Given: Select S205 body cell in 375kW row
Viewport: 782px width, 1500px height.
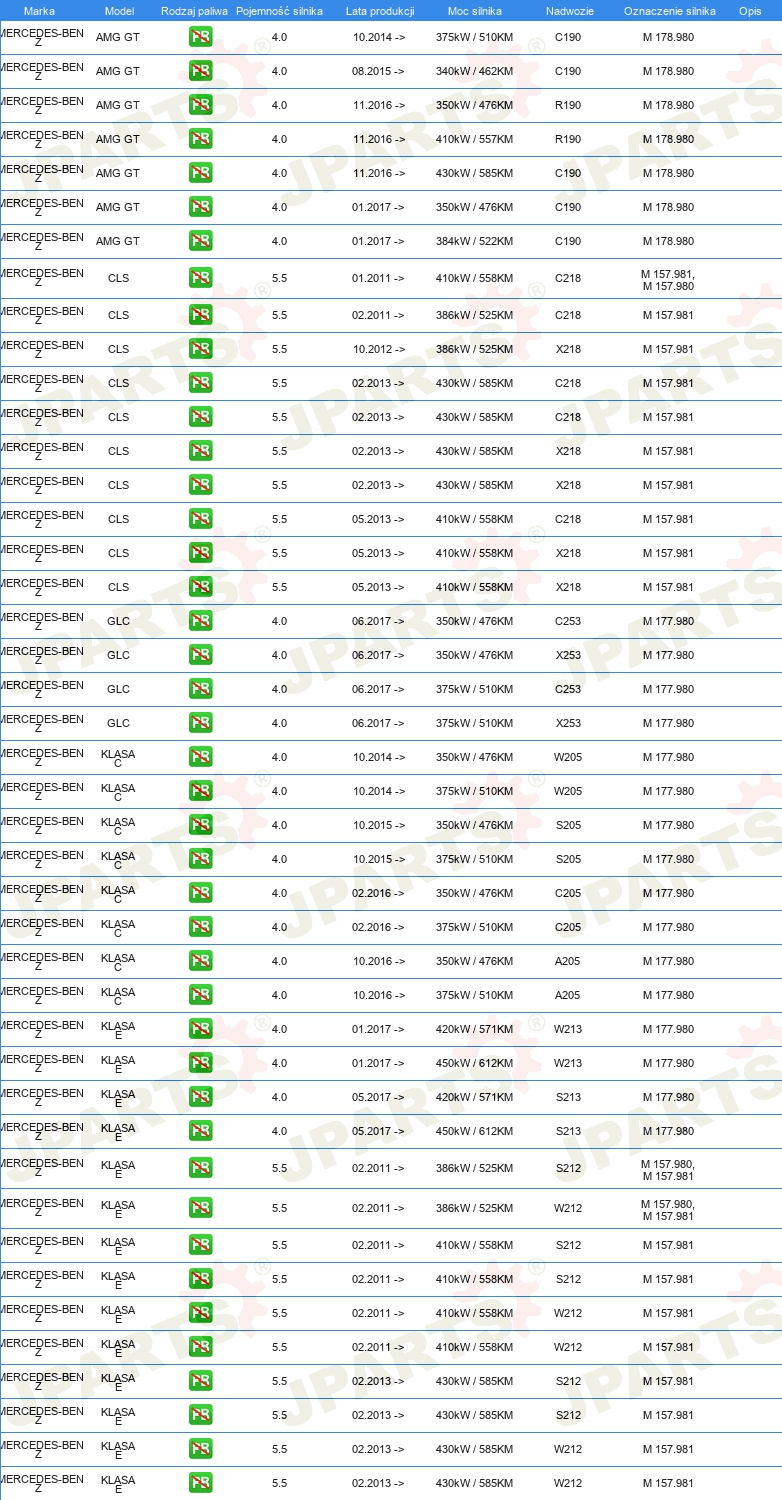Looking at the screenshot, I should pyautogui.click(x=568, y=859).
